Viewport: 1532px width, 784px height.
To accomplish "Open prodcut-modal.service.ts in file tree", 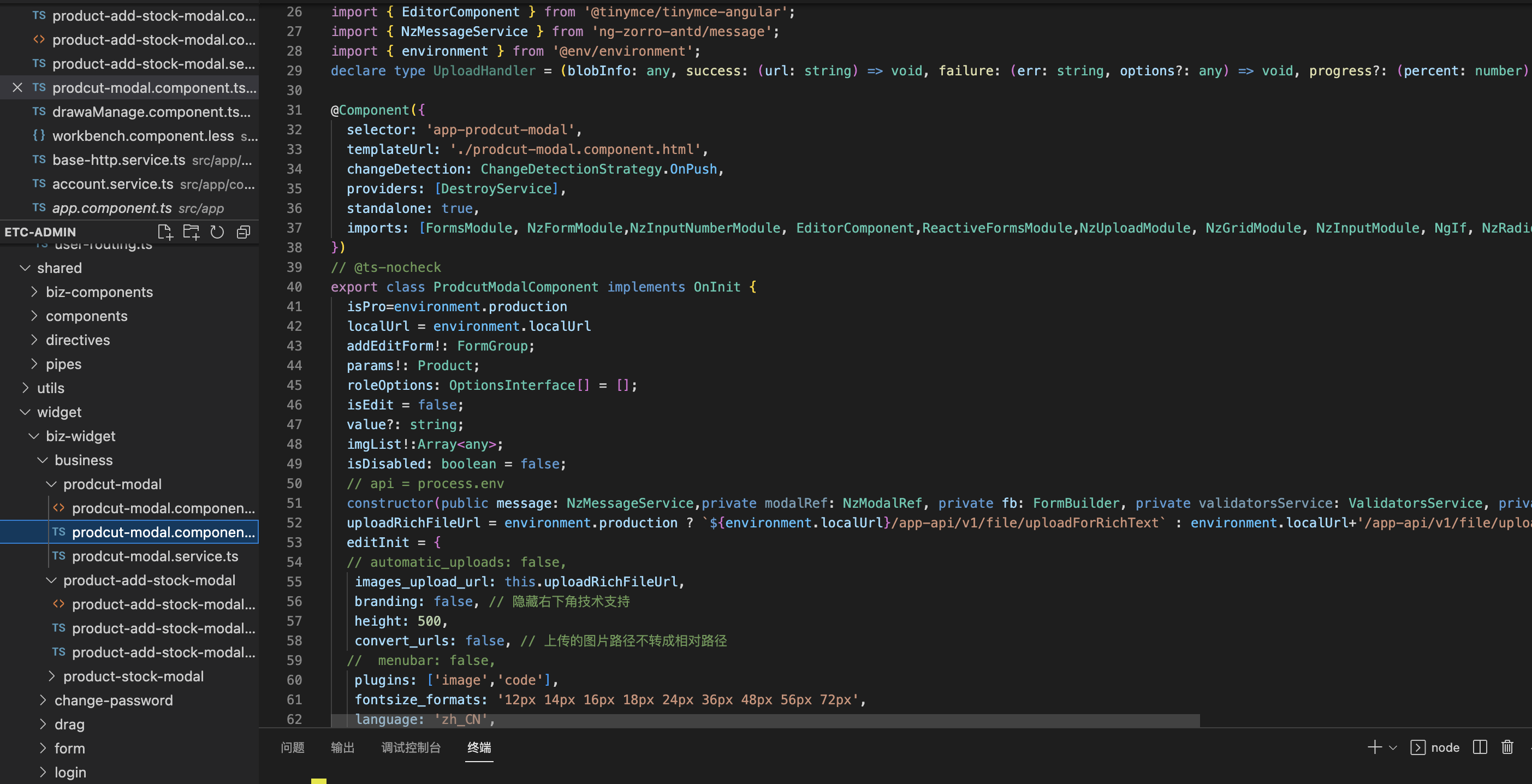I will (x=129, y=556).
